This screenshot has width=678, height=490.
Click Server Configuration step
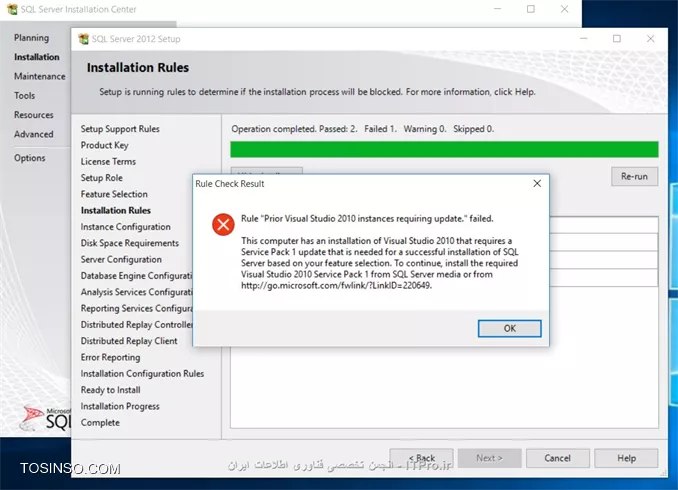tap(121, 259)
